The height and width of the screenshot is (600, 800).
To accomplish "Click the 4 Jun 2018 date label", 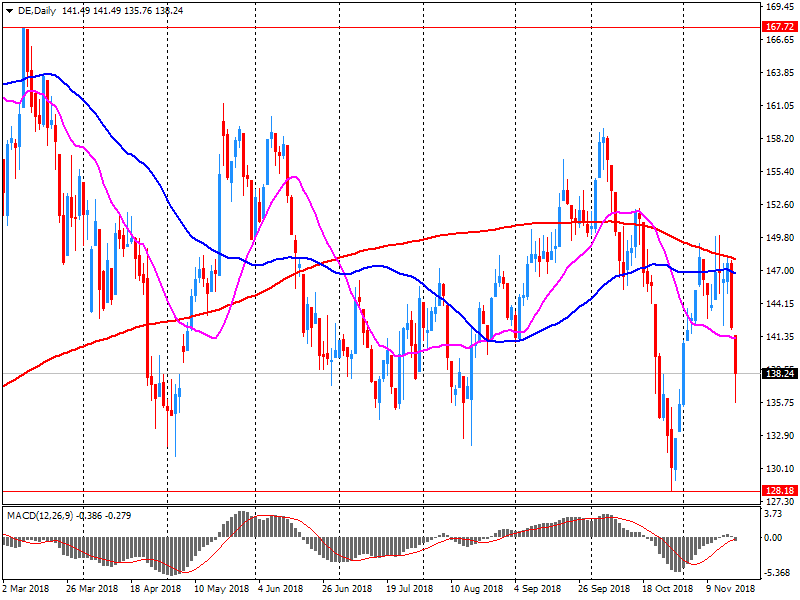I will pos(280,589).
